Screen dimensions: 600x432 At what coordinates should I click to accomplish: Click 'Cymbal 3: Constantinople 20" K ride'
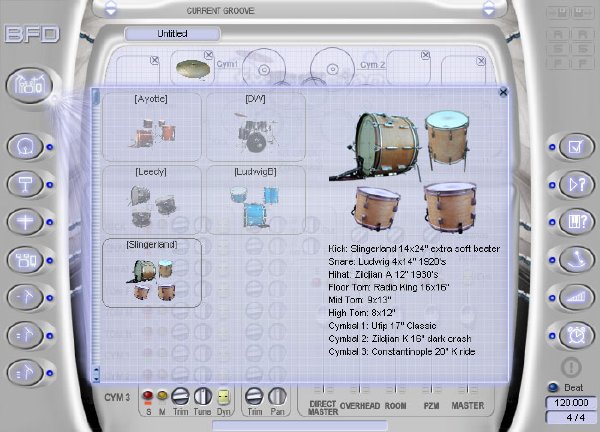click(402, 352)
